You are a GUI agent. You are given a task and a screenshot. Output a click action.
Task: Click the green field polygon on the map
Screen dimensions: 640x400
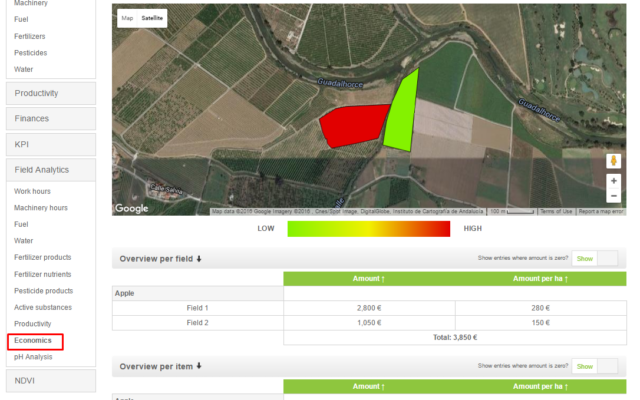pyautogui.click(x=402, y=114)
